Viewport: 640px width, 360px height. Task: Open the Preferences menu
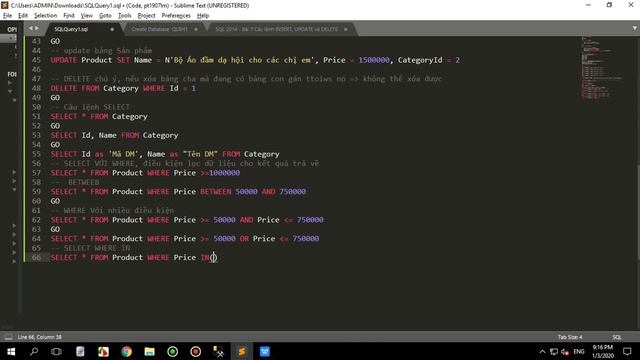click(x=176, y=16)
